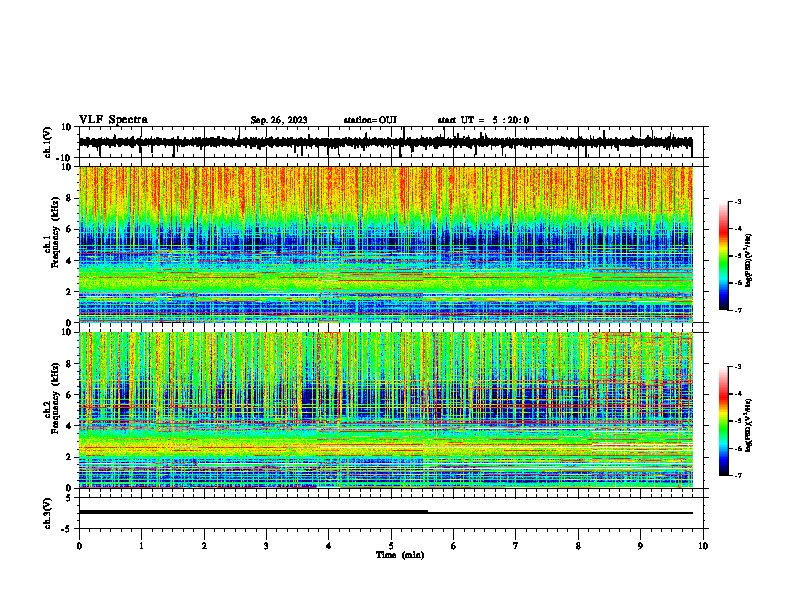Click the time-axis tick label "10" below ch.3
792x612 pixels.
point(703,546)
